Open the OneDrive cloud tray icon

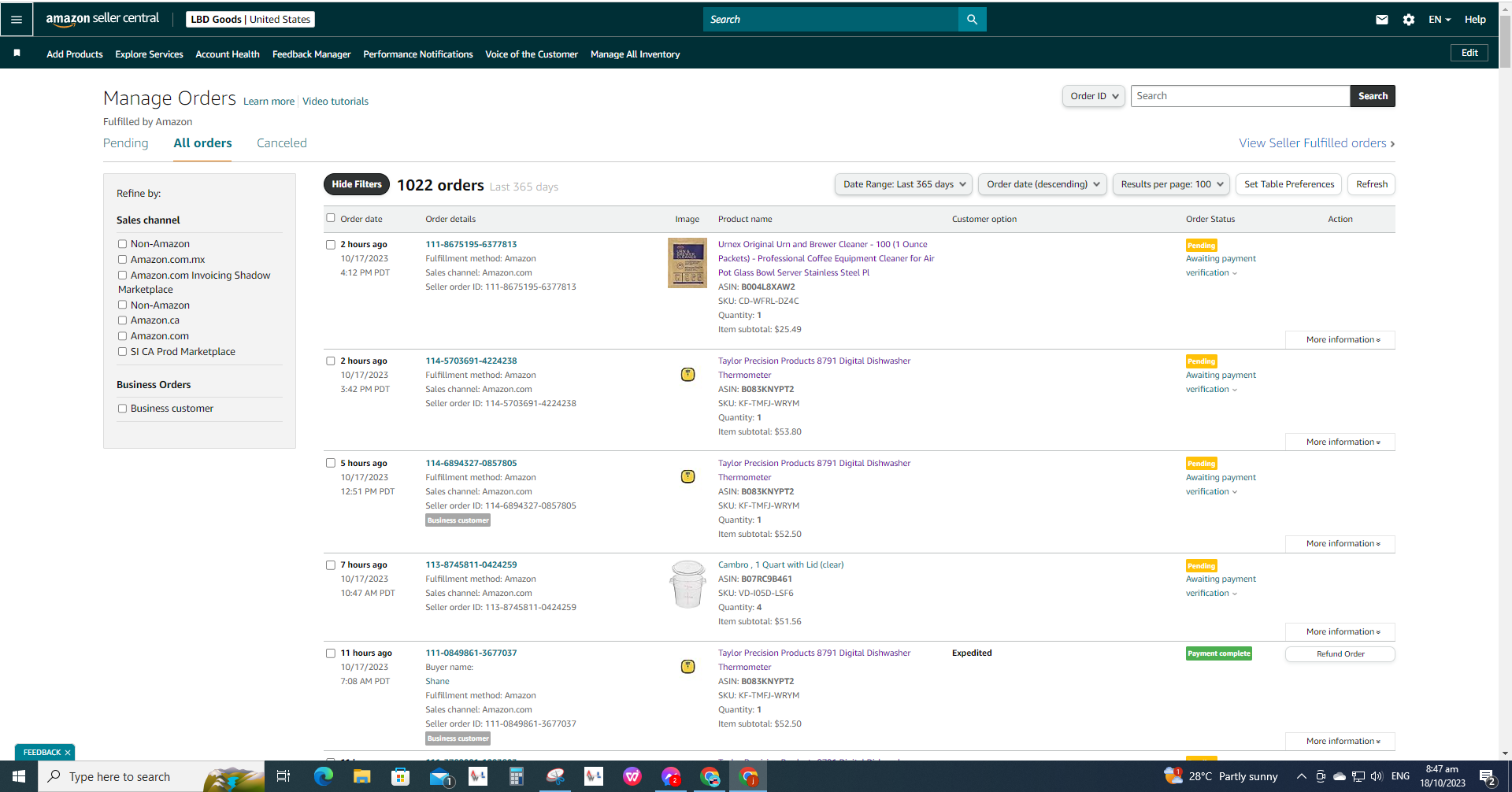1339,776
